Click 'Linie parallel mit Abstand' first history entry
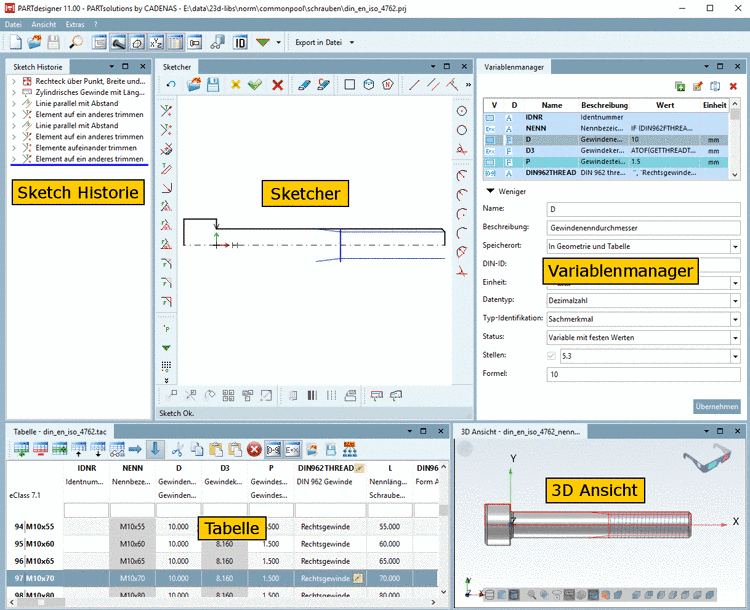Viewport: 750px width, 610px height. point(77,103)
